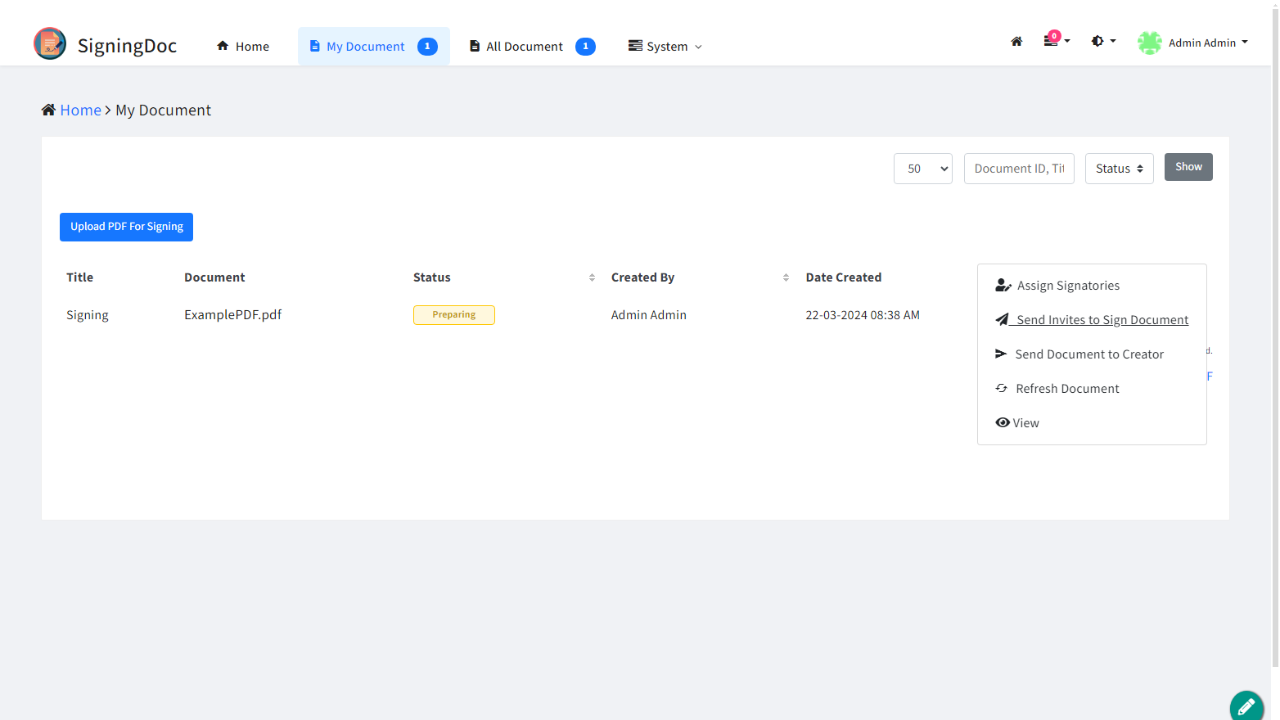Click the green Admin Admin avatar
Viewport: 1280px width, 720px height.
click(x=1150, y=43)
